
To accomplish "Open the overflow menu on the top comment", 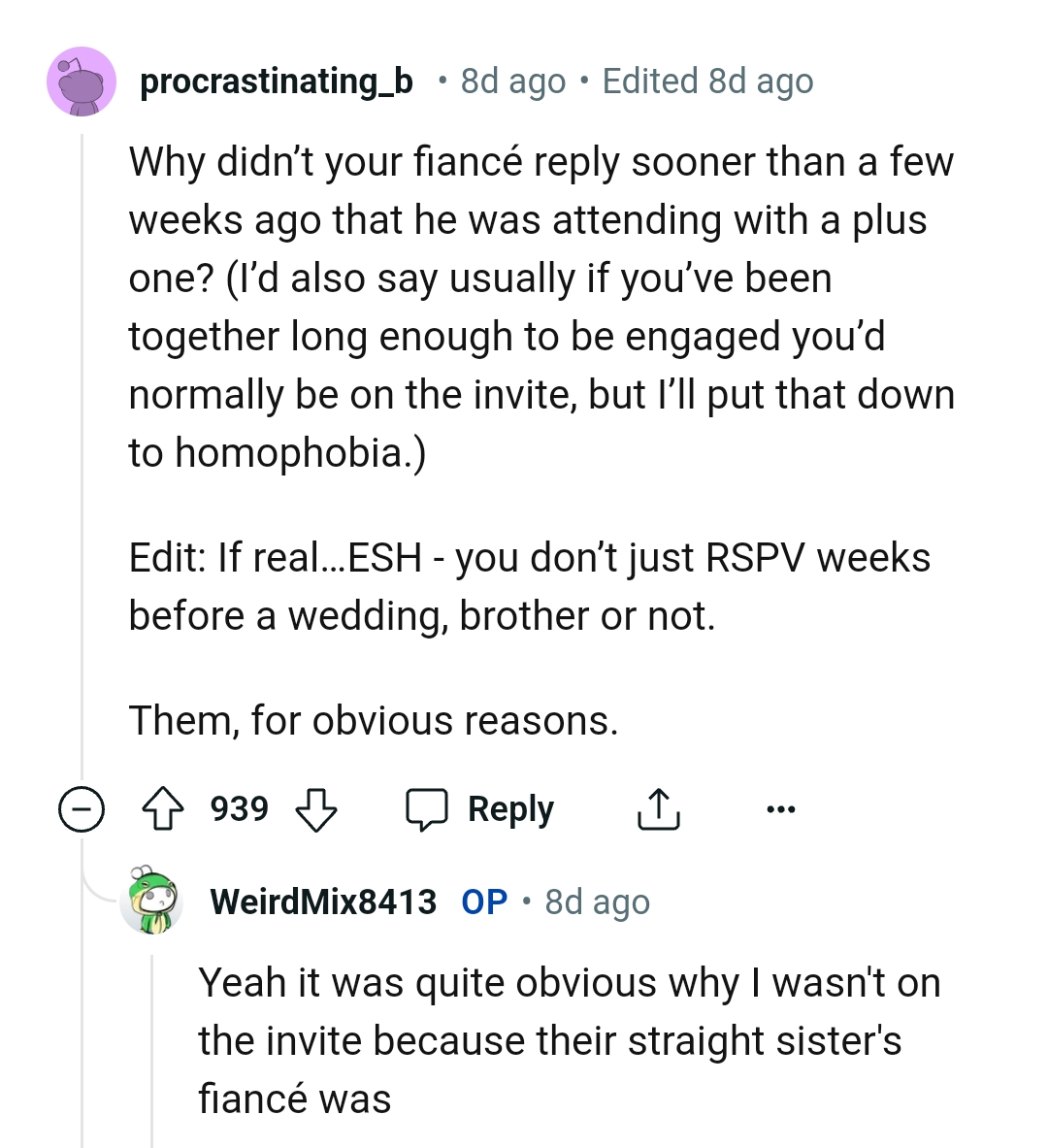I will pyautogui.click(x=781, y=808).
